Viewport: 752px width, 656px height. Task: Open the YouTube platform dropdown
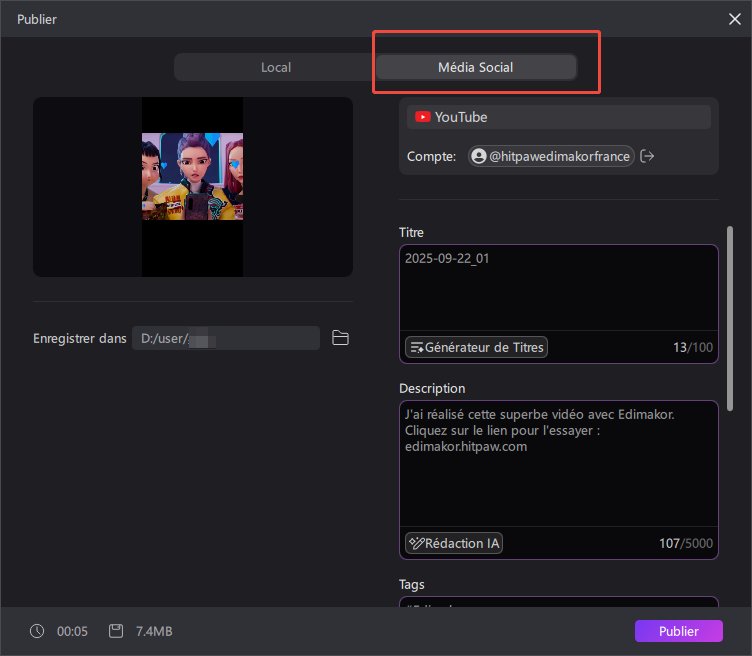[558, 117]
